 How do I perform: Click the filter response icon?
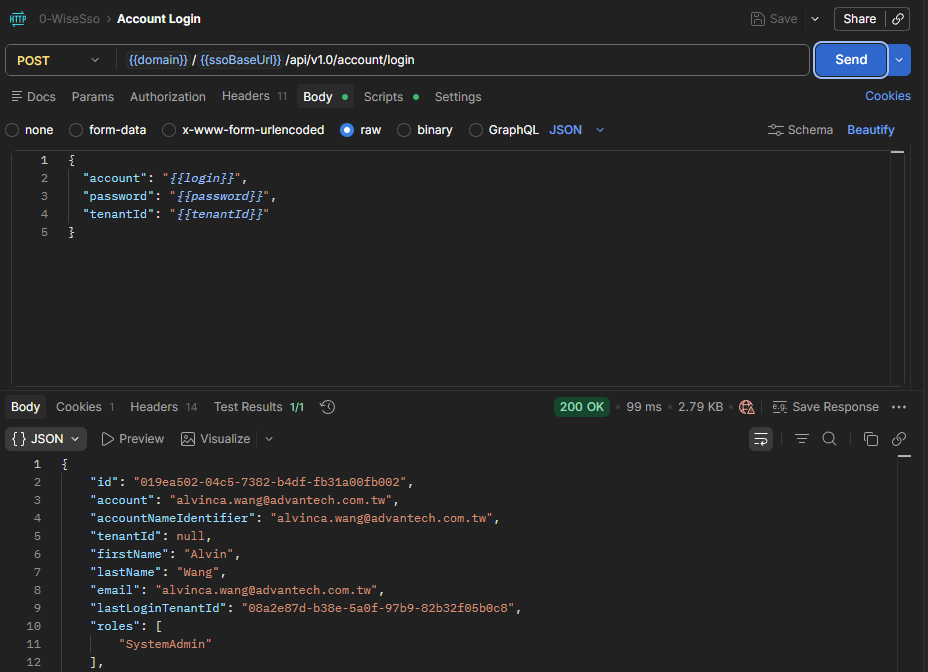coord(801,439)
